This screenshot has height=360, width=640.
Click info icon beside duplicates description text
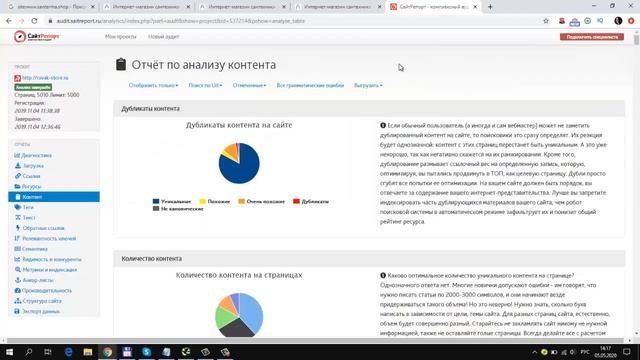click(383, 126)
